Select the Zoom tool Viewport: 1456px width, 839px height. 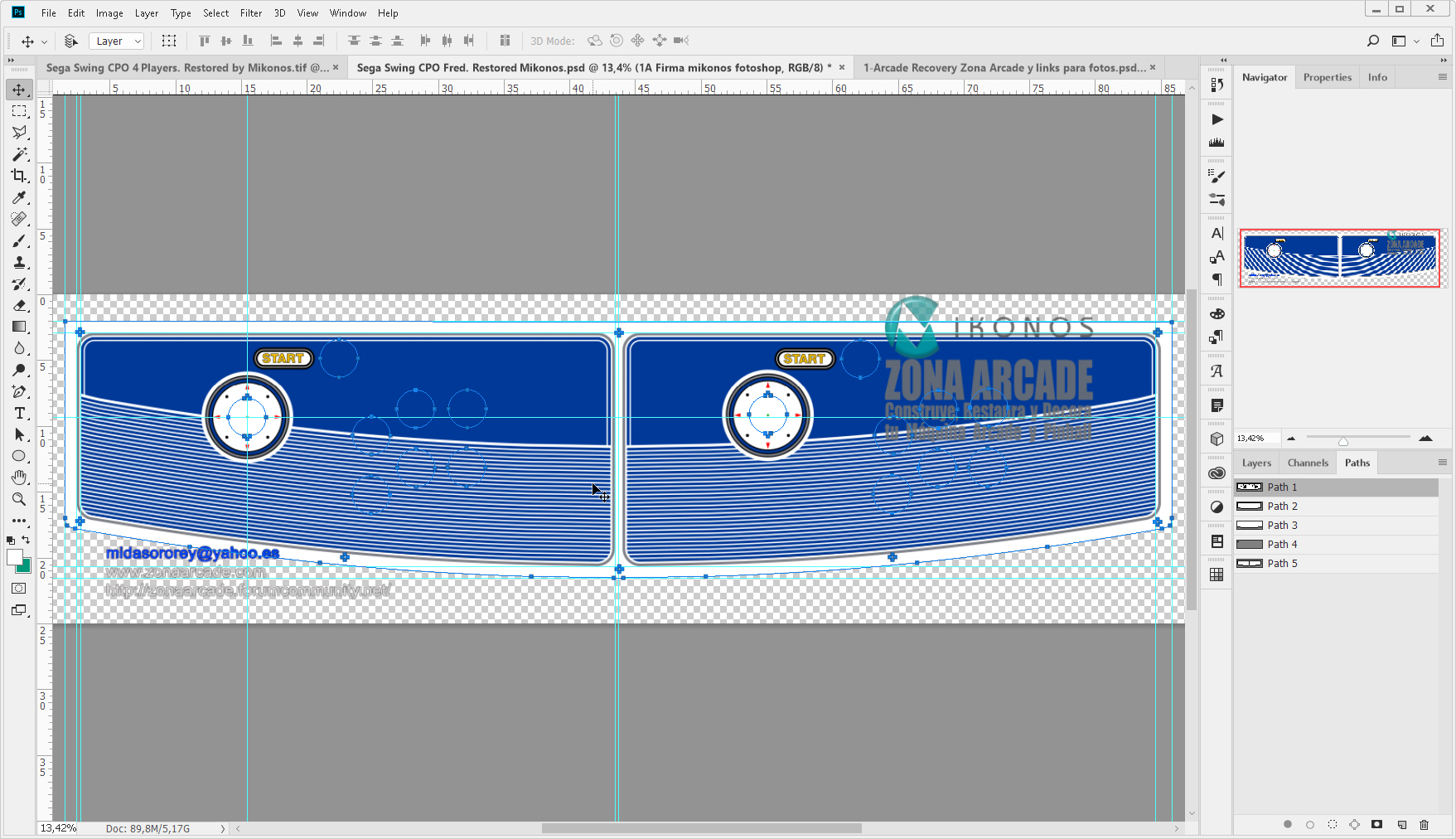point(19,499)
